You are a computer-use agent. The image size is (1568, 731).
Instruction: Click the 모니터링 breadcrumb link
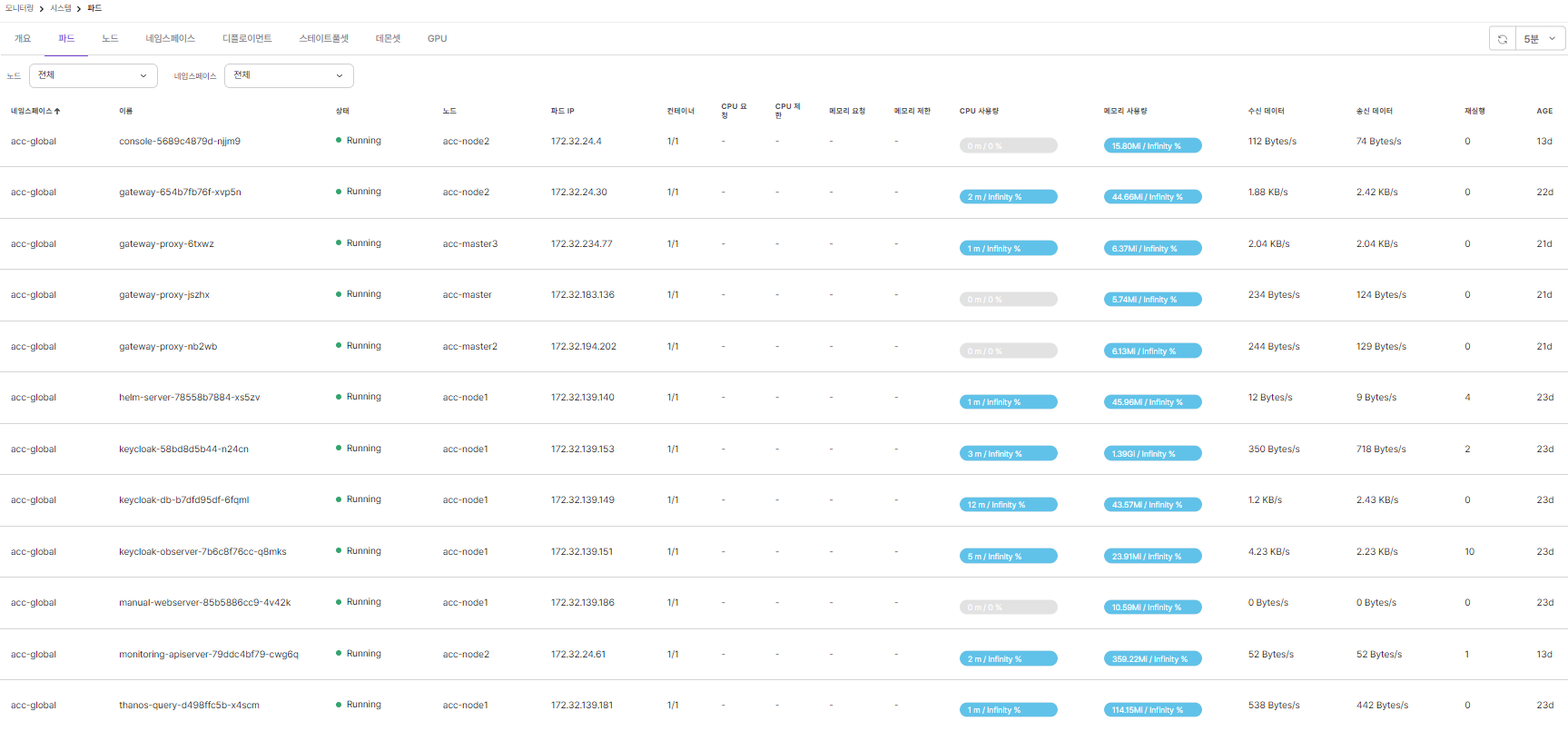(19, 8)
